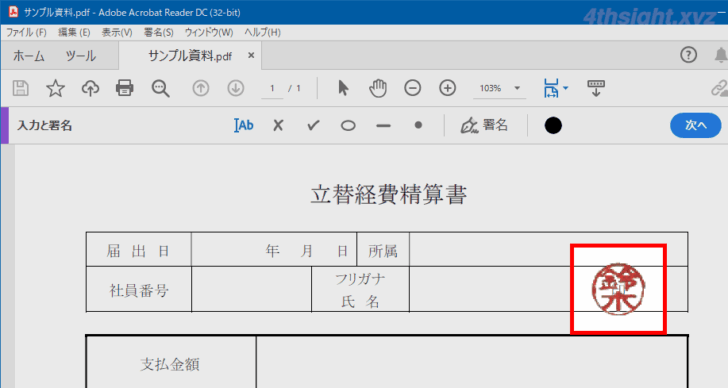Add the star bookmark to this file
Screen dimensions: 728x388
[55, 88]
